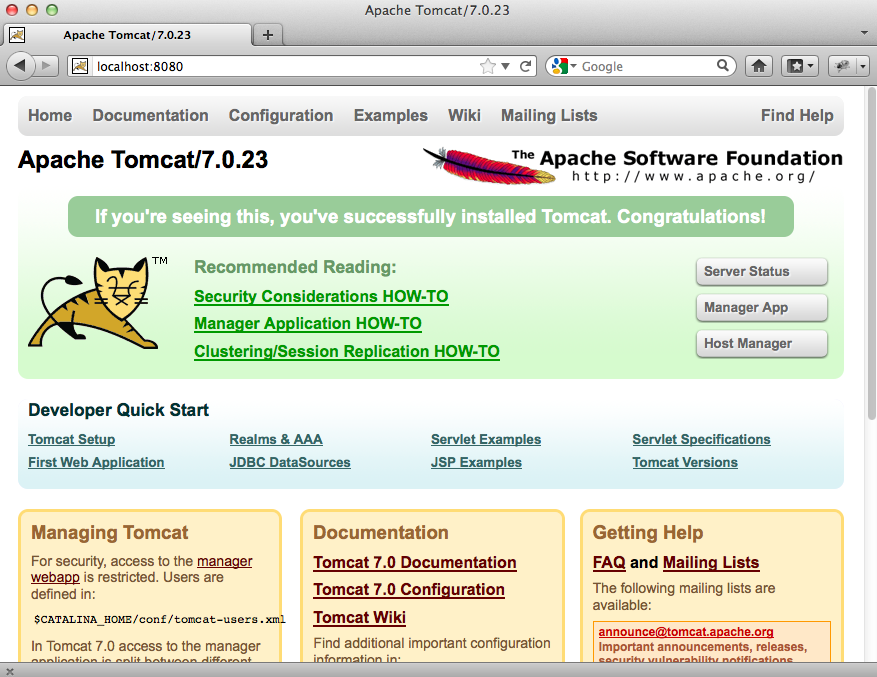Follow the manager webapp link
The image size is (877, 677).
(x=224, y=561)
